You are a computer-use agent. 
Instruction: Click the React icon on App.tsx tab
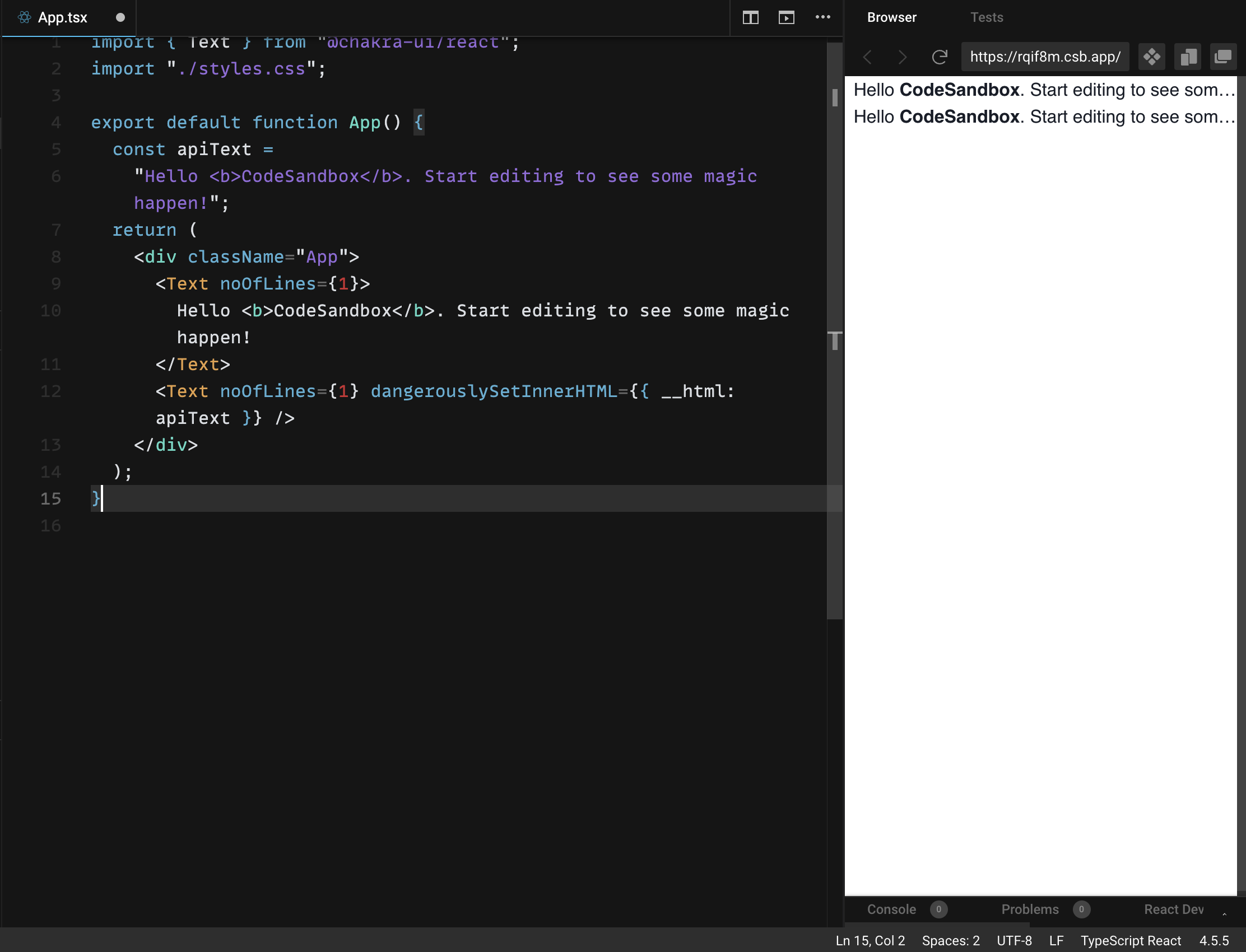click(x=24, y=17)
